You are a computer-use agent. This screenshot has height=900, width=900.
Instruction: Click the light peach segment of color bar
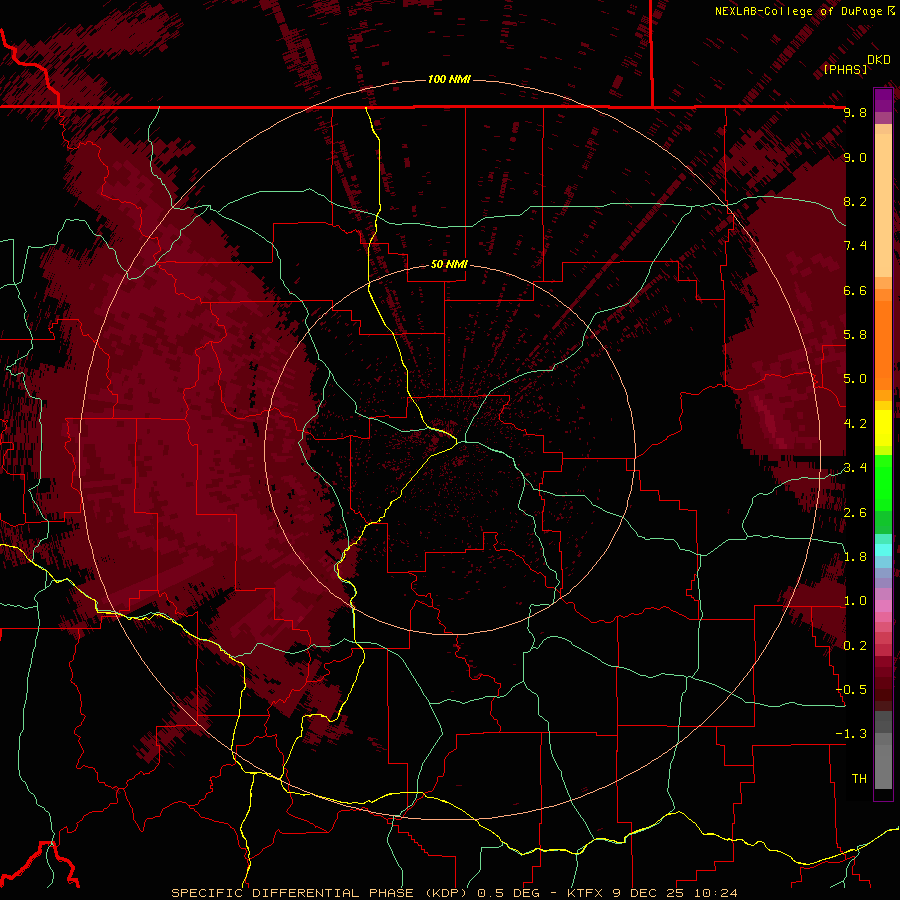pos(883,205)
